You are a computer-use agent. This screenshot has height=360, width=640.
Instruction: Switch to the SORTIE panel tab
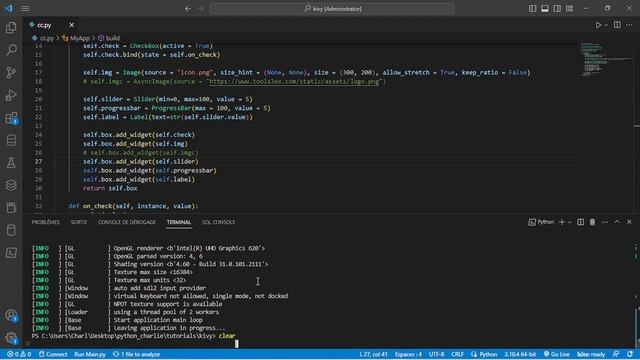[79, 222]
